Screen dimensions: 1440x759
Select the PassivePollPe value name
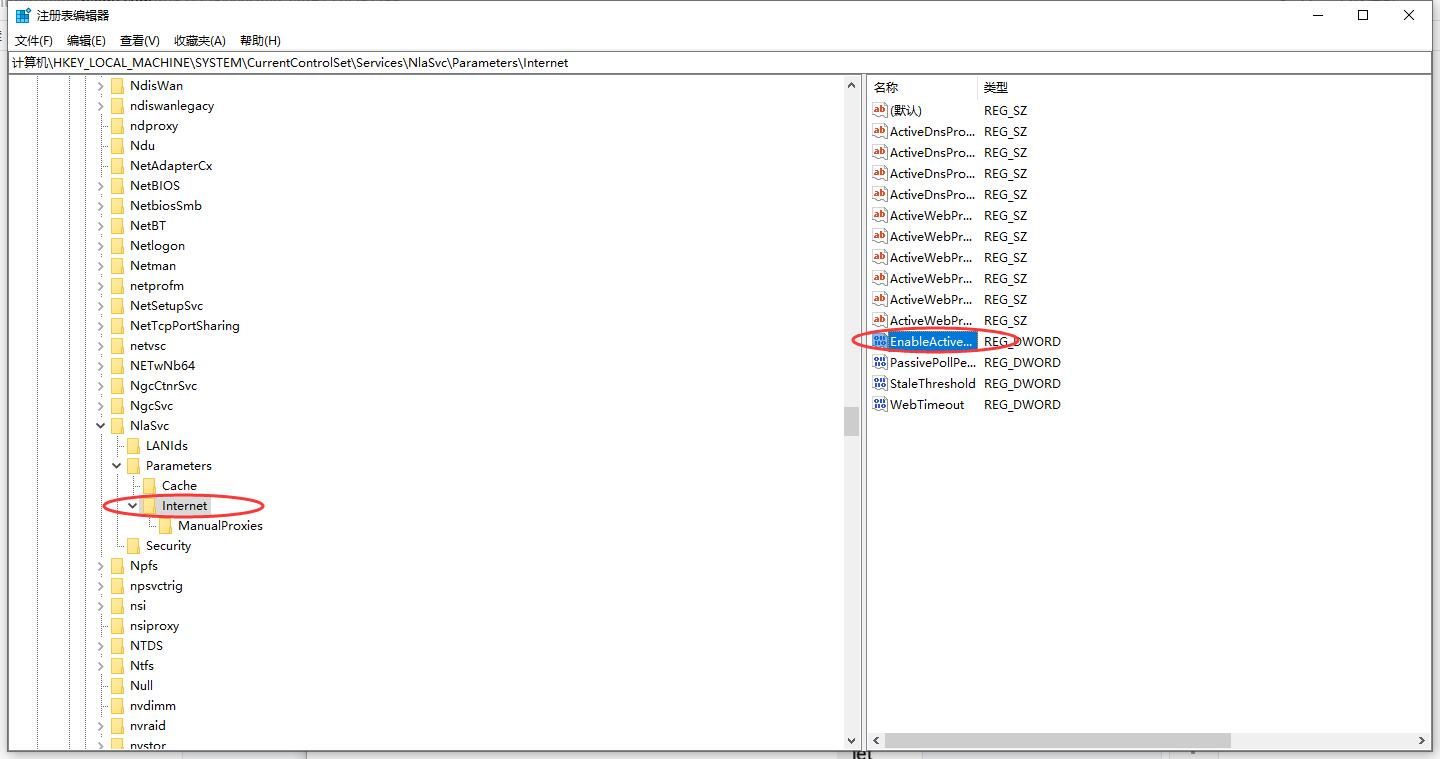coord(933,362)
